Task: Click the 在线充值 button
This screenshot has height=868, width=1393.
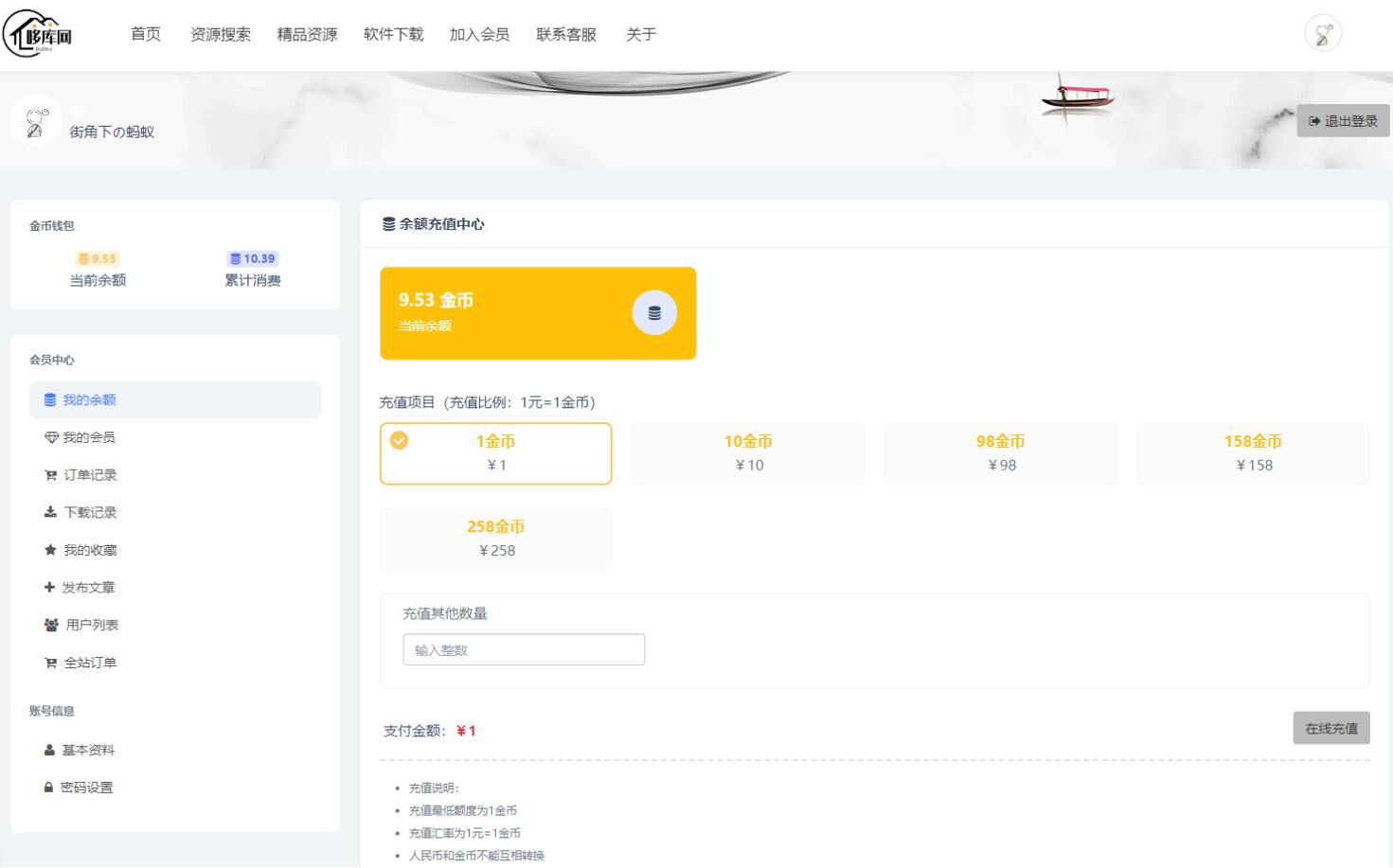Action: 1330,728
